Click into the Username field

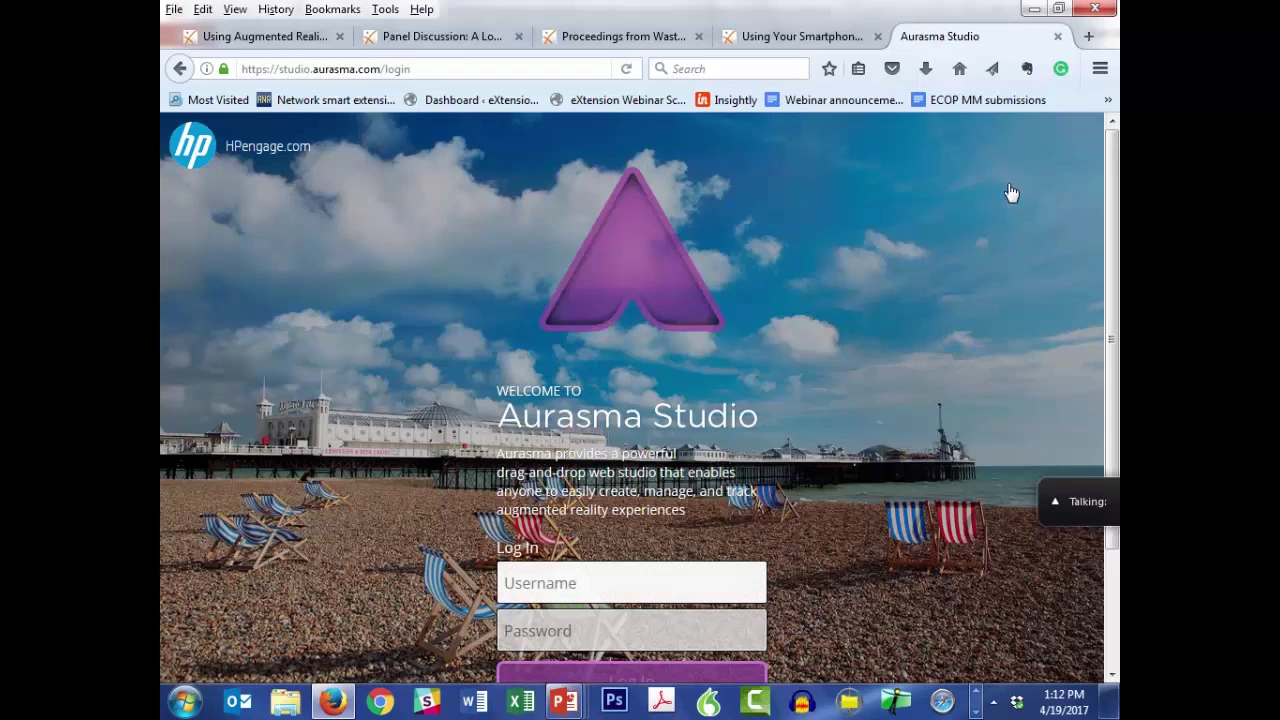point(632,583)
